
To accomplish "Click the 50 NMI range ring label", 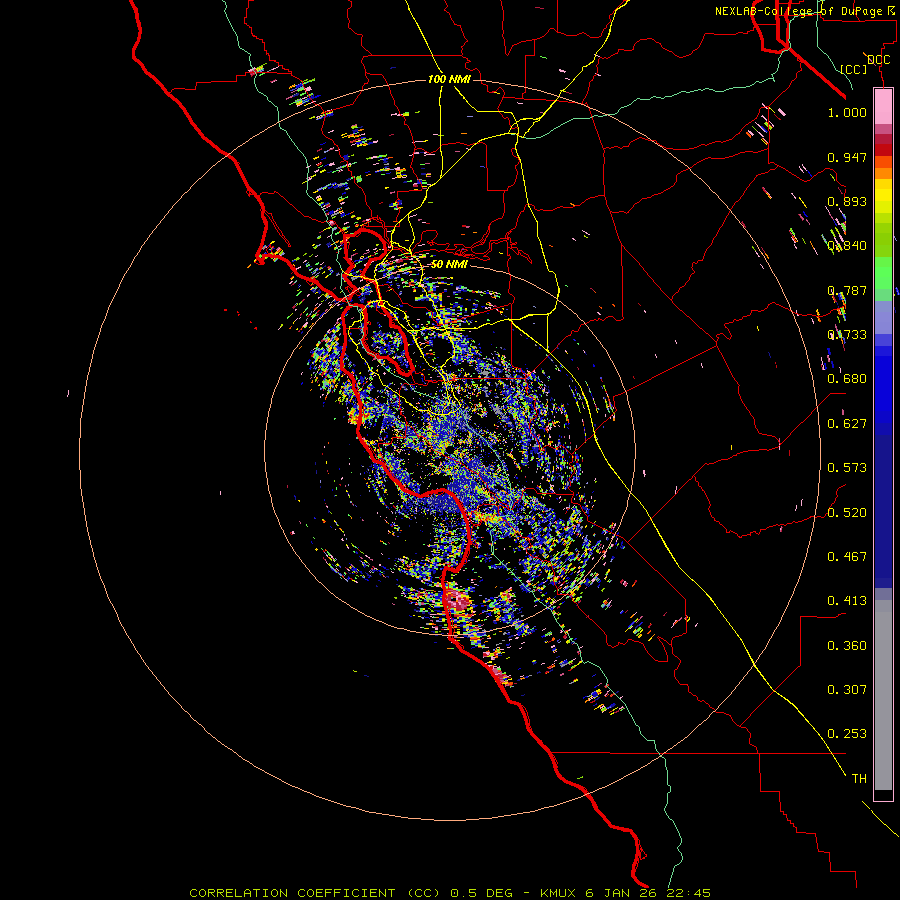I will click(449, 264).
